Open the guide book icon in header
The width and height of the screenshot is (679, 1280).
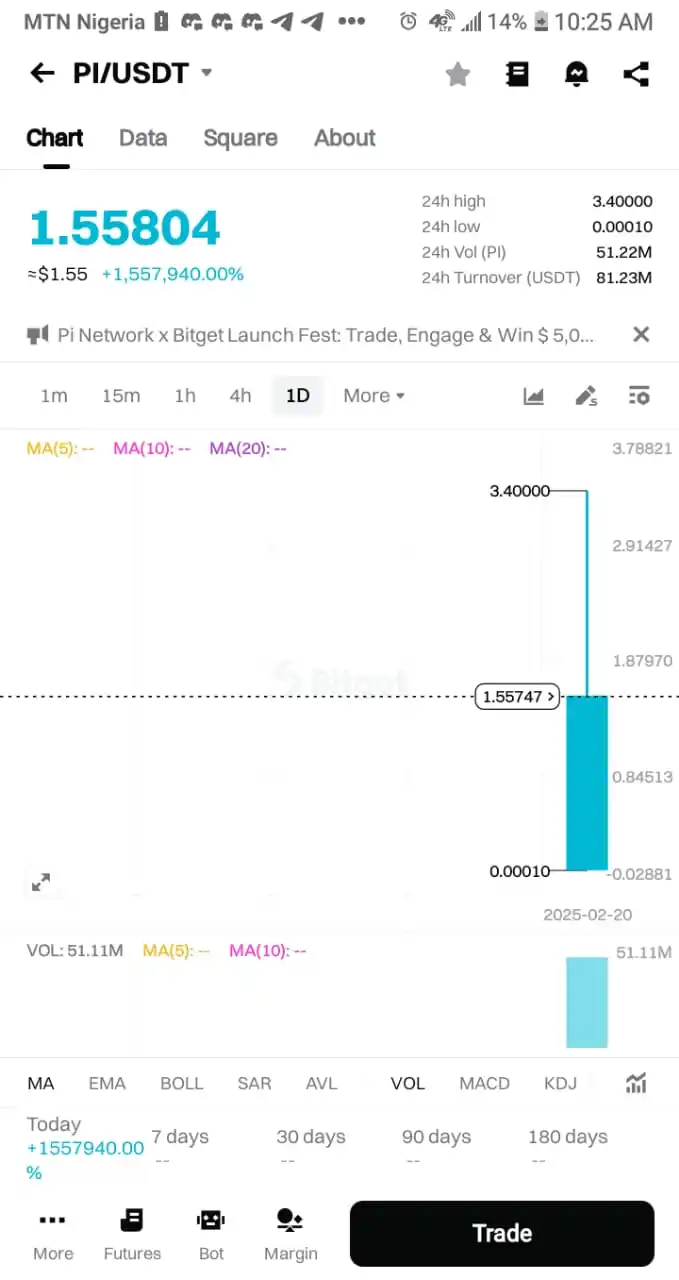point(517,74)
